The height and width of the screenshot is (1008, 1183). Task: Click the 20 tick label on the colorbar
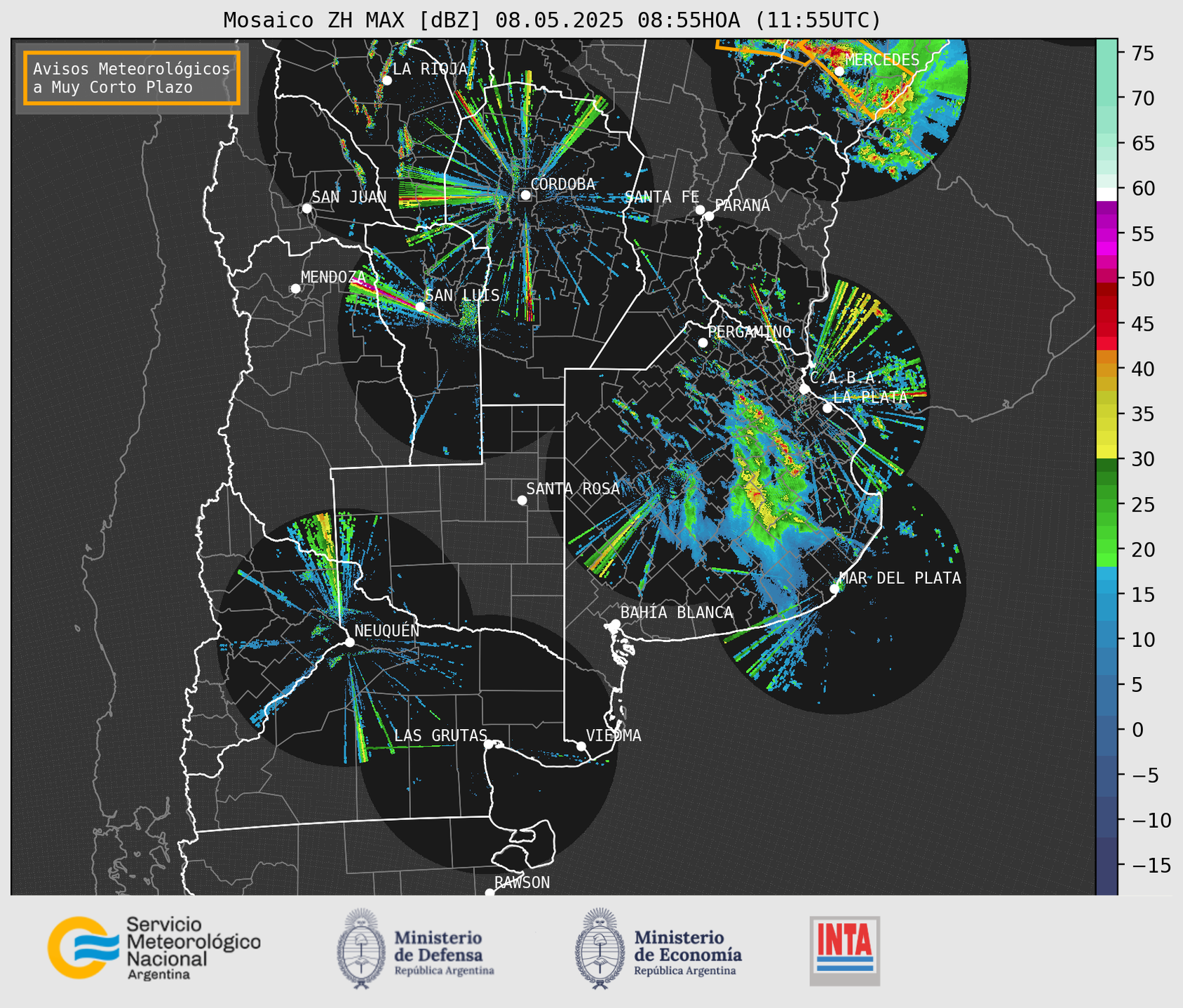click(1142, 550)
